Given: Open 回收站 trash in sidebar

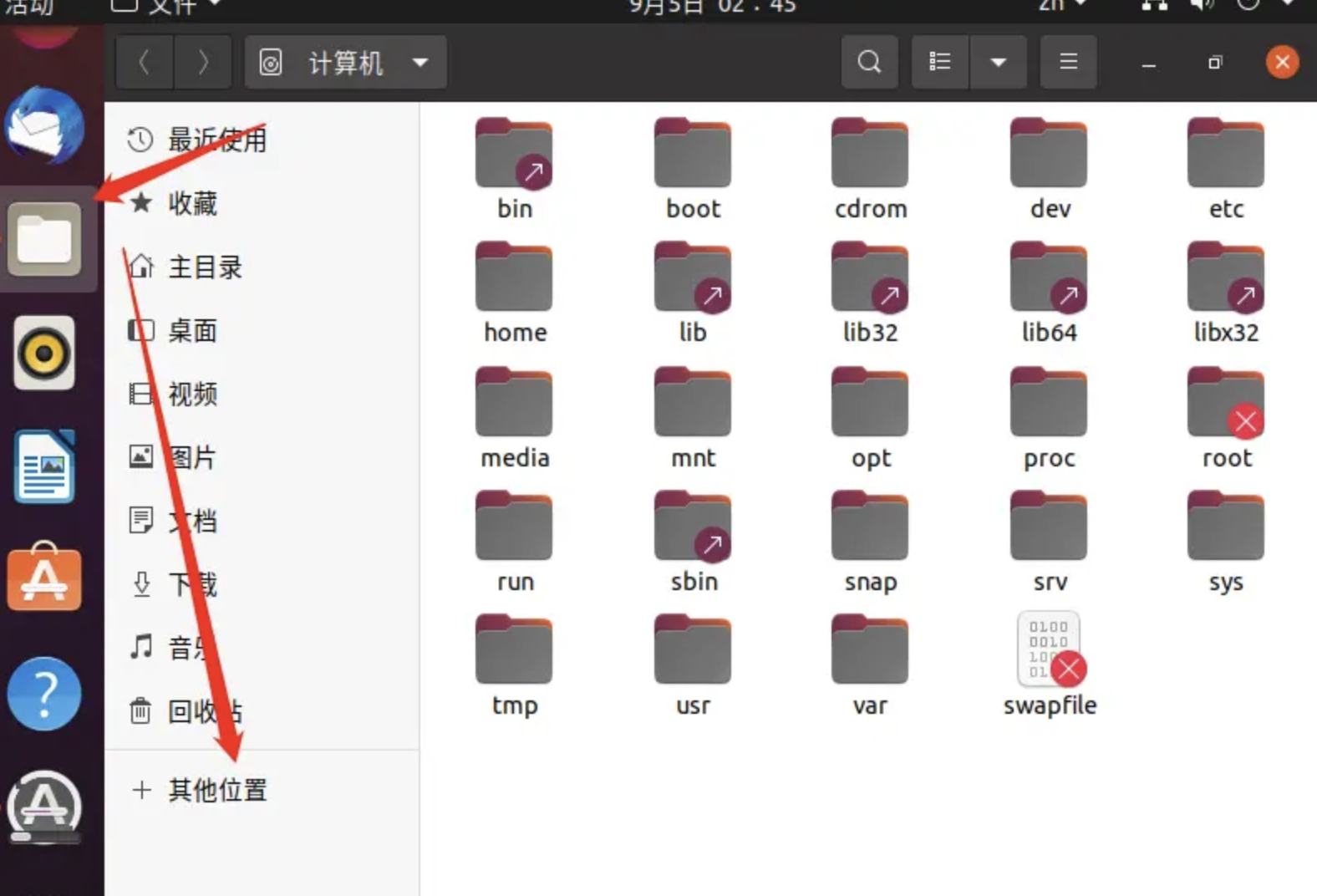Looking at the screenshot, I should pos(205,711).
